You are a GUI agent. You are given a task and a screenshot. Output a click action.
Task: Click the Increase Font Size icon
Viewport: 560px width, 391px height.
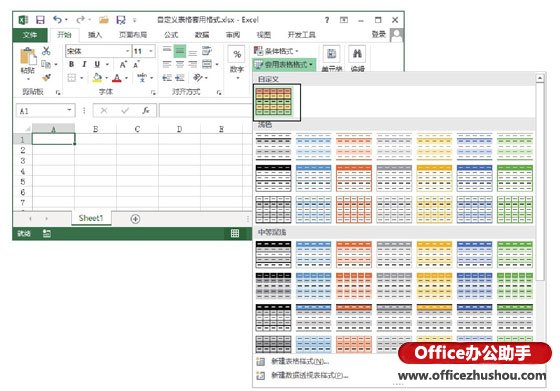tap(123, 65)
